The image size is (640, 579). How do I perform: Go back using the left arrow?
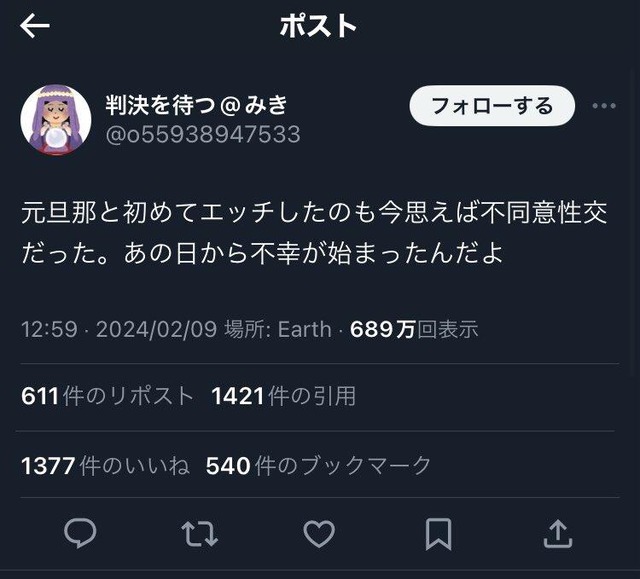[x=35, y=26]
